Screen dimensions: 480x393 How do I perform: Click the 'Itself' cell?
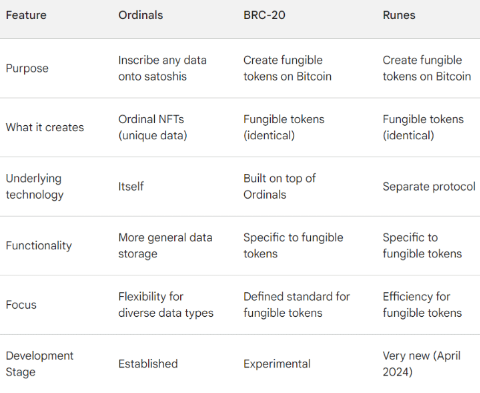131,186
